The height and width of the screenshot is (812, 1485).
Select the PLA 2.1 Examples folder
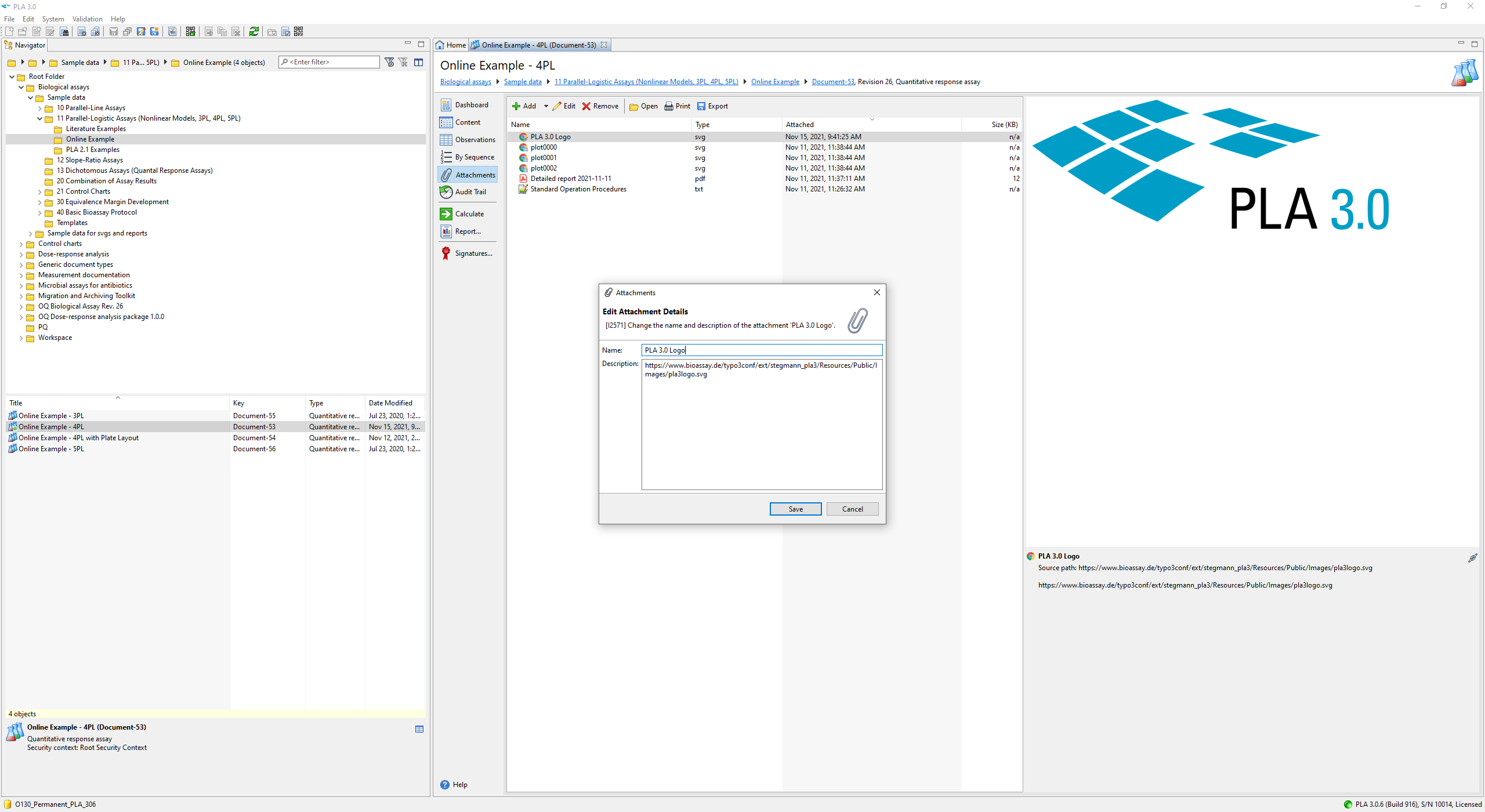[x=92, y=150]
